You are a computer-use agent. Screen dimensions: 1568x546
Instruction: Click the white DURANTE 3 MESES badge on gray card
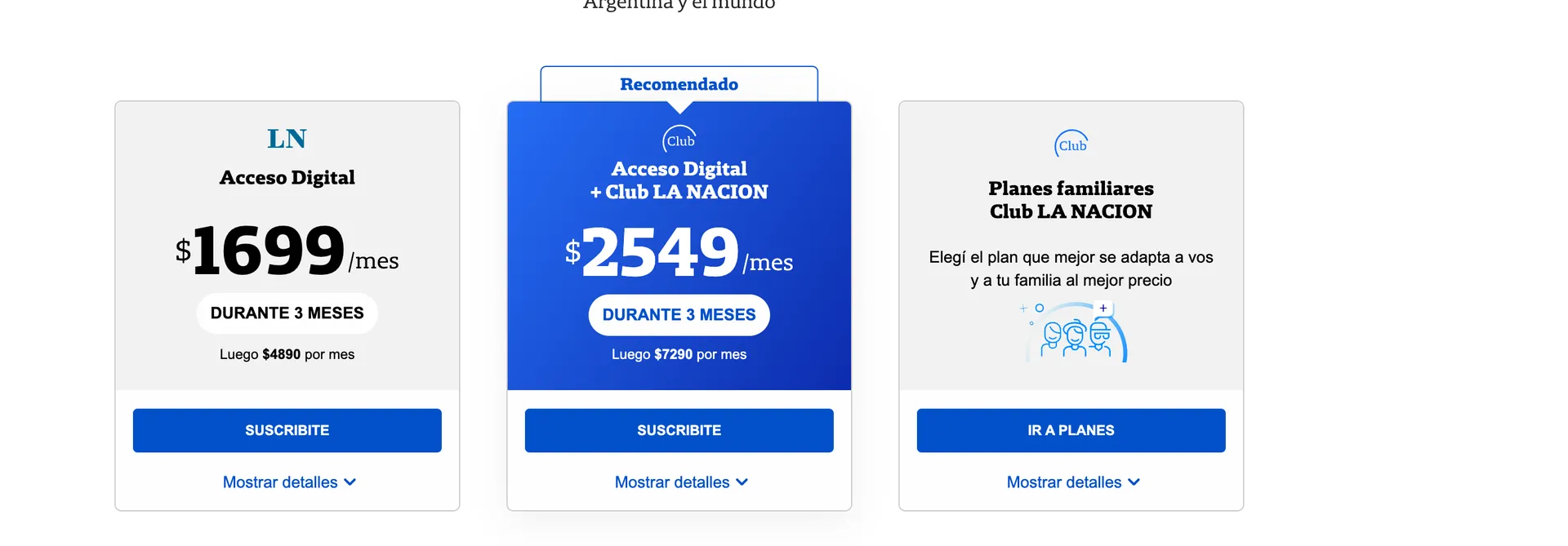click(287, 313)
